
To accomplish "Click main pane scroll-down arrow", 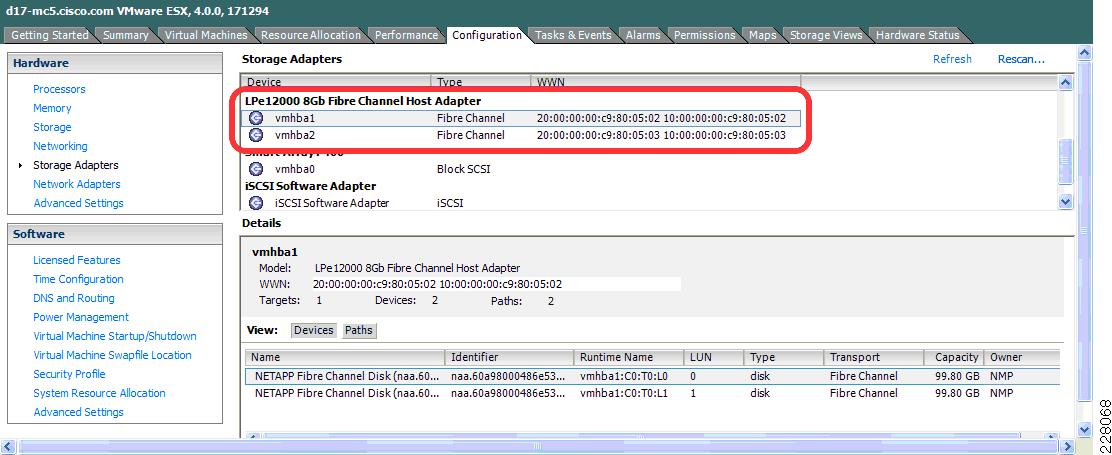I will tap(1084, 429).
